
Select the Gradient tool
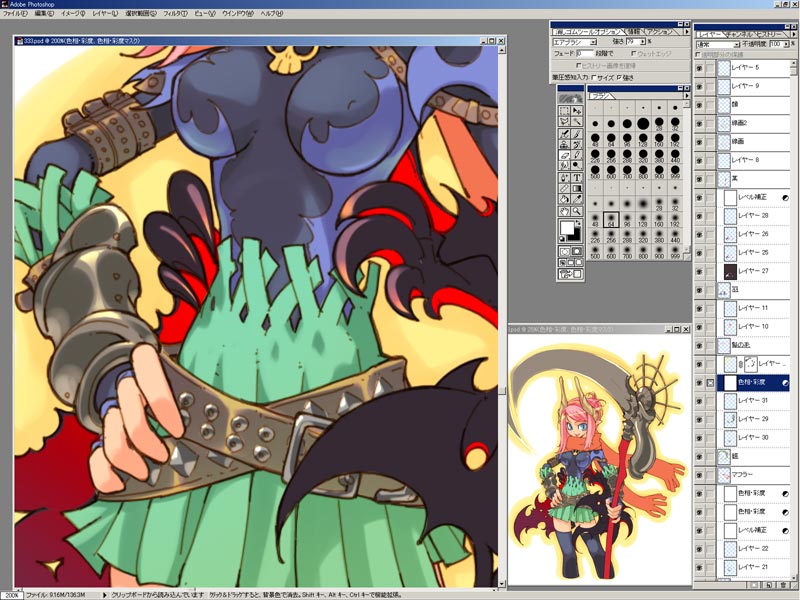577,189
